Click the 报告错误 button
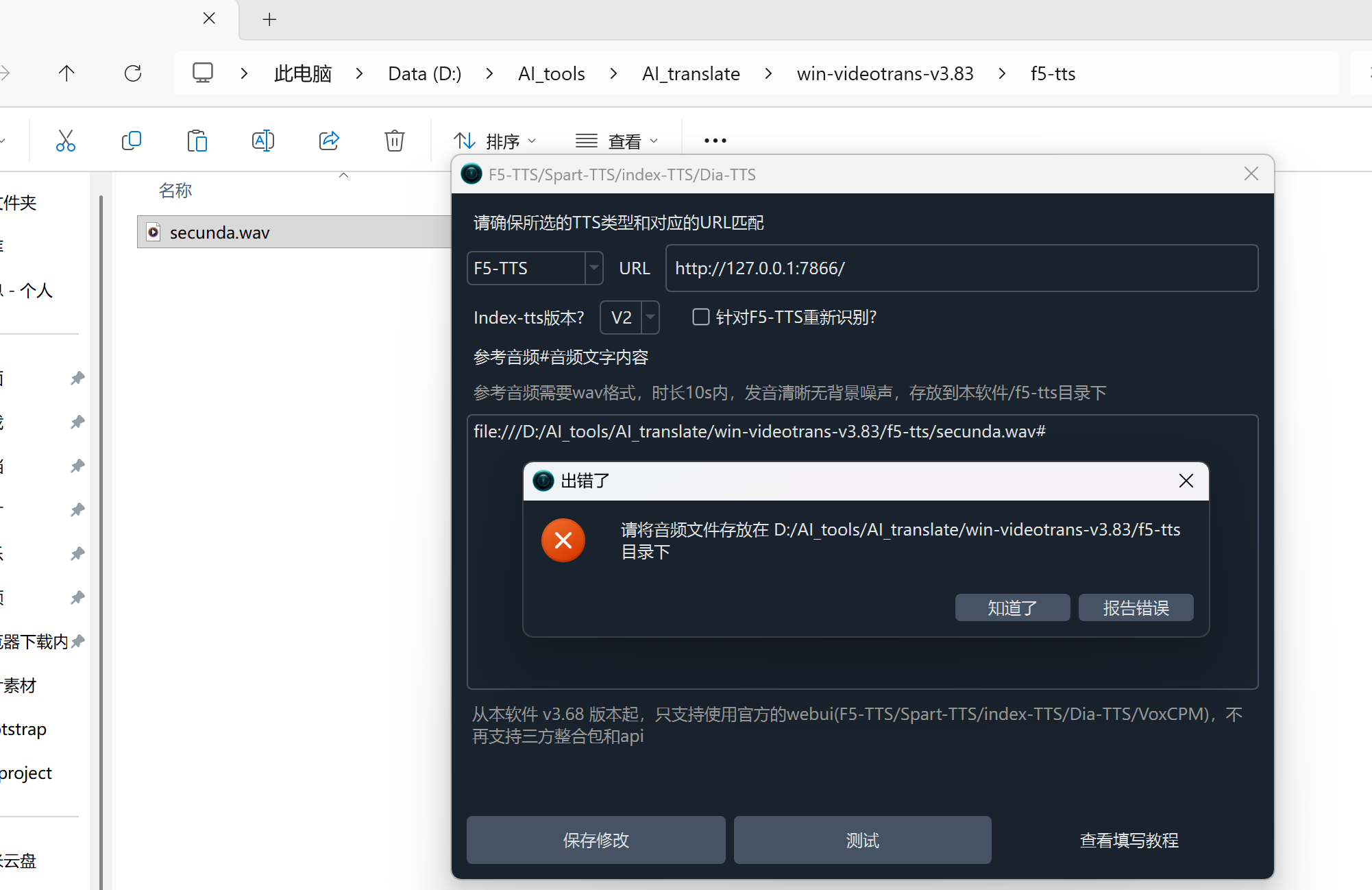Viewport: 1372px width, 890px height. point(1136,608)
